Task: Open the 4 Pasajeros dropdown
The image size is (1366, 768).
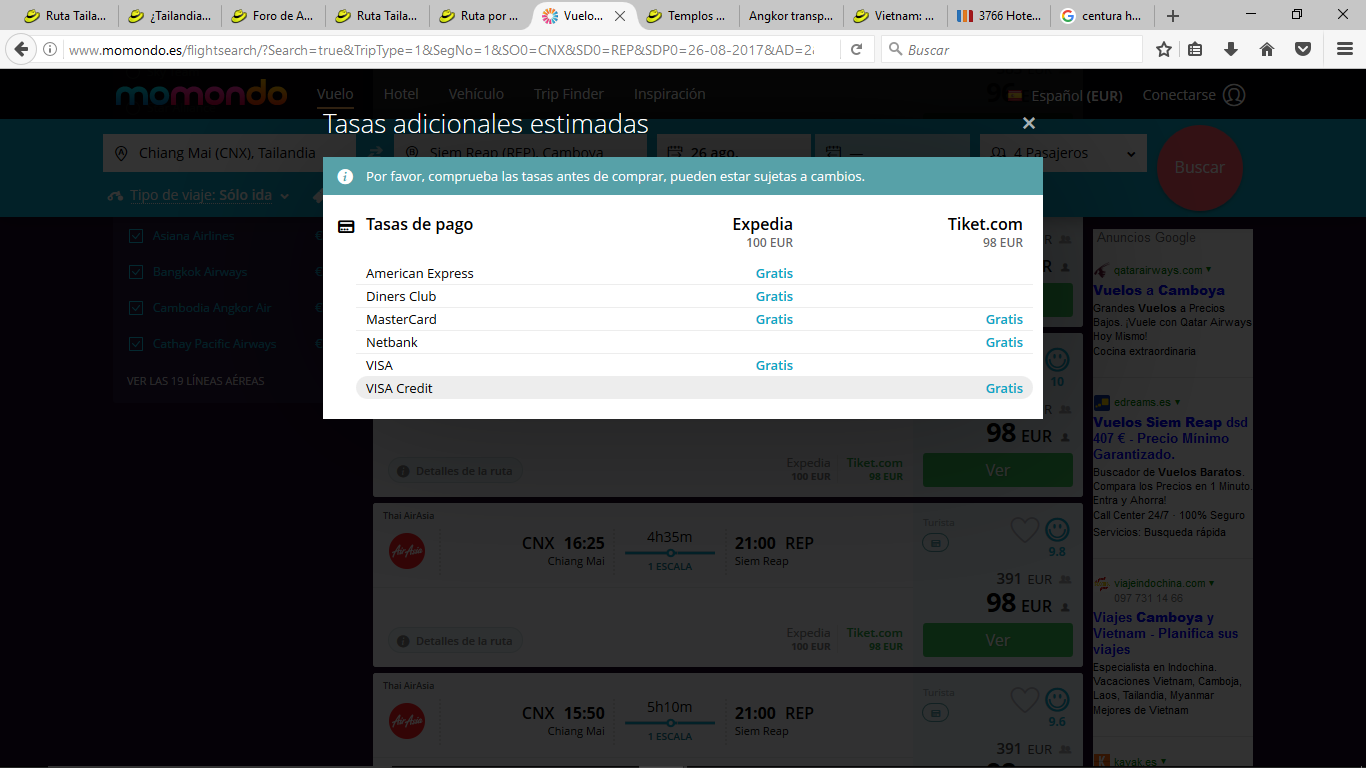Action: [1063, 153]
